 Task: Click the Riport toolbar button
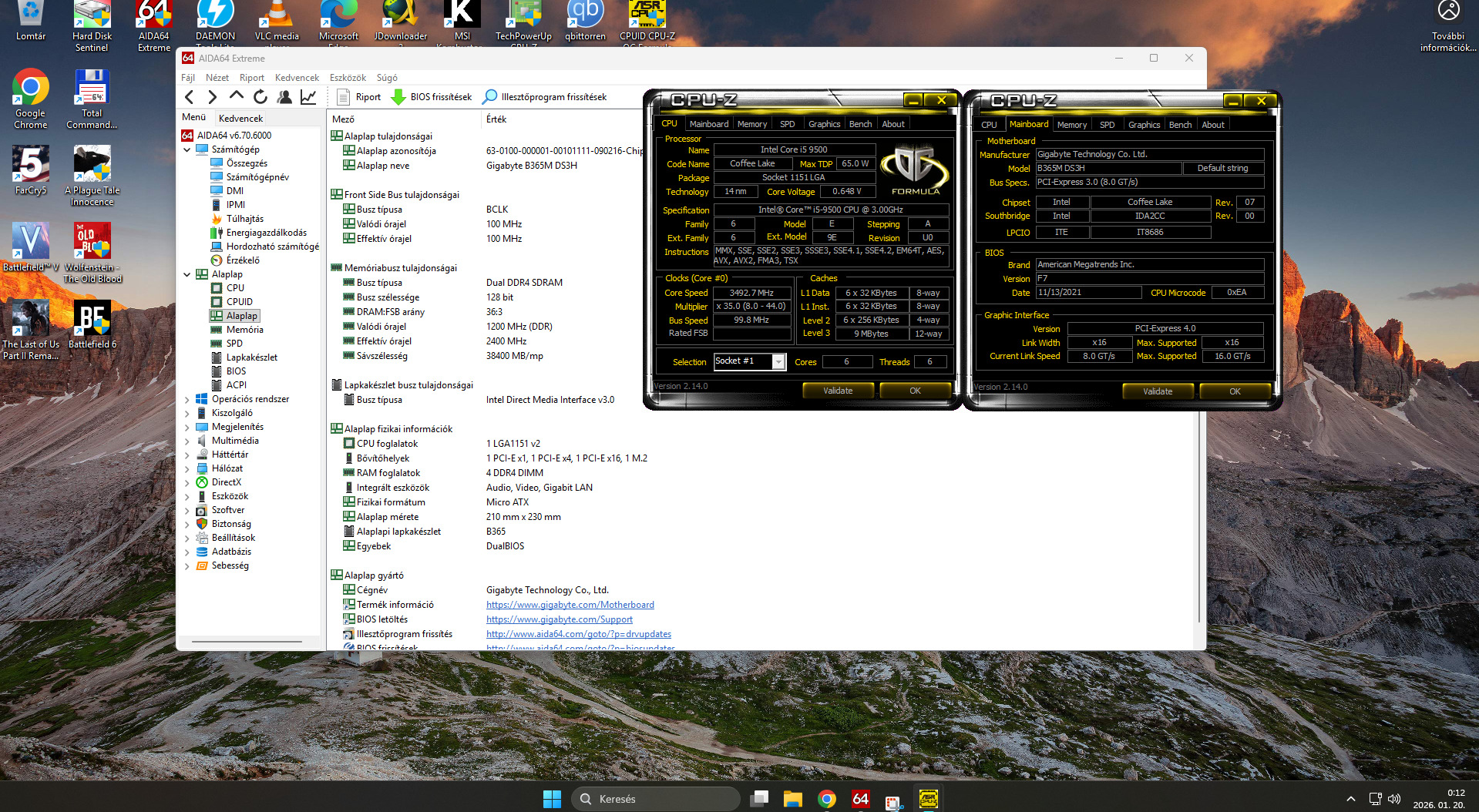pyautogui.click(x=359, y=97)
